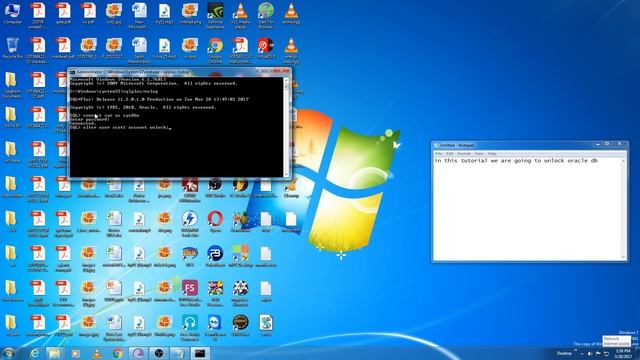Close the Notepad window
This screenshot has height=360, width=640.
point(619,144)
